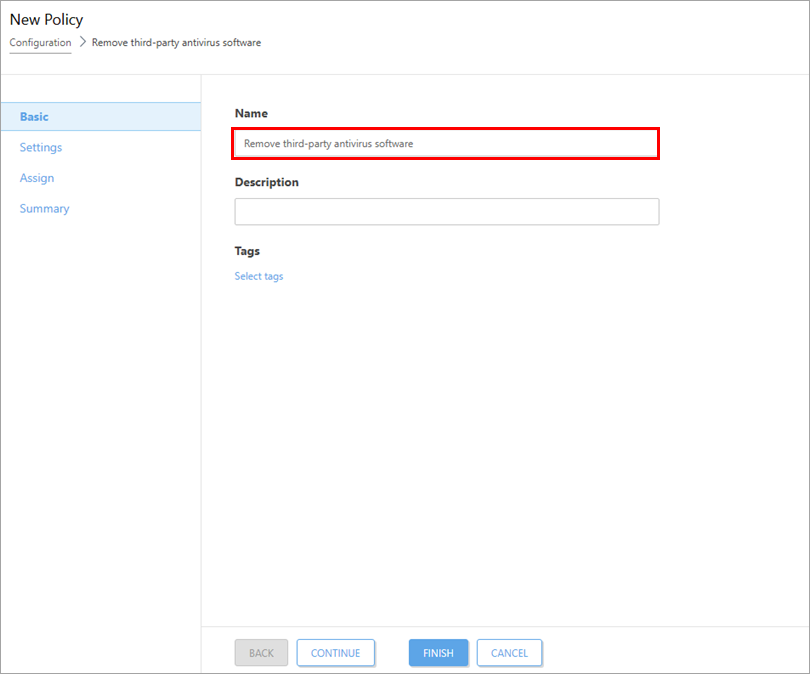Focus the empty Description text field
The height and width of the screenshot is (674, 810).
click(447, 212)
